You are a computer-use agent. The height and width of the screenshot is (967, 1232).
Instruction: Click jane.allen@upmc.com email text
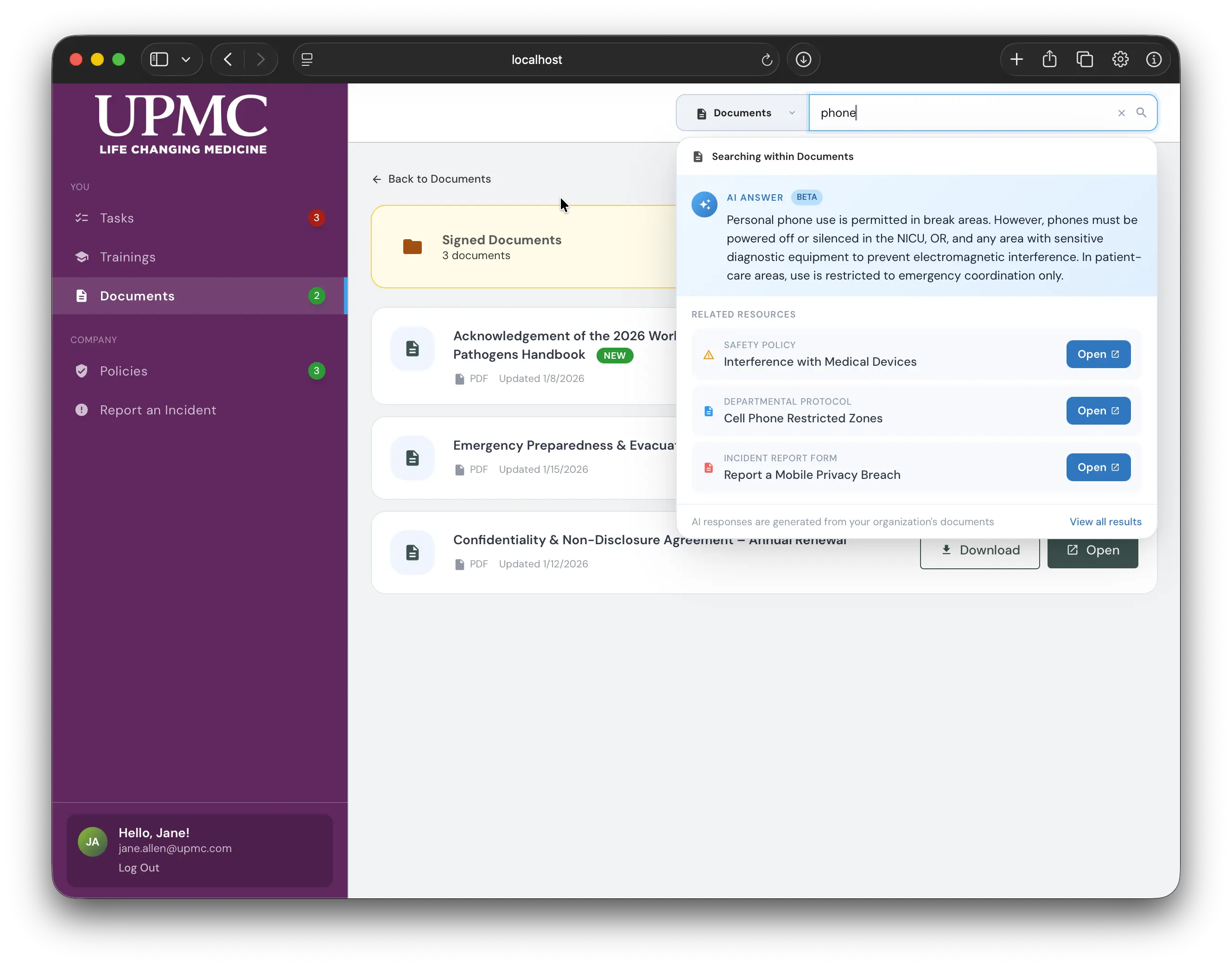[x=175, y=849]
